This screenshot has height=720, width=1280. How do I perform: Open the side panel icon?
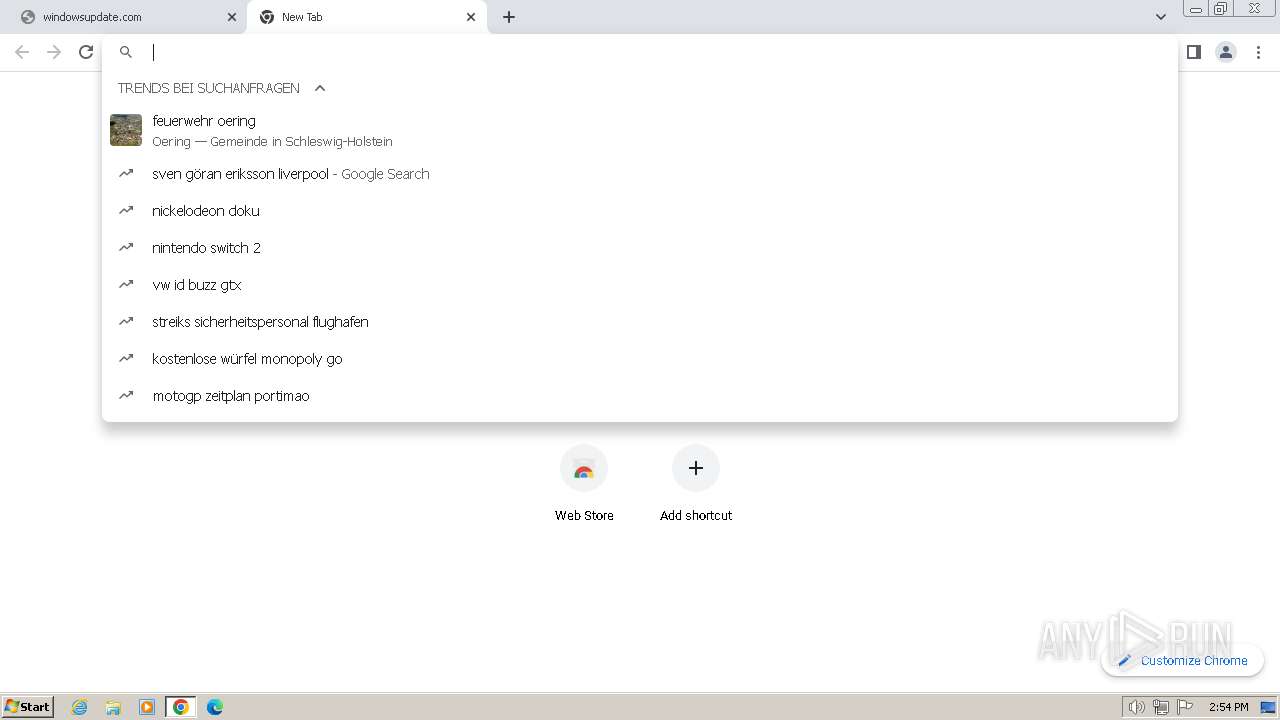[1194, 52]
